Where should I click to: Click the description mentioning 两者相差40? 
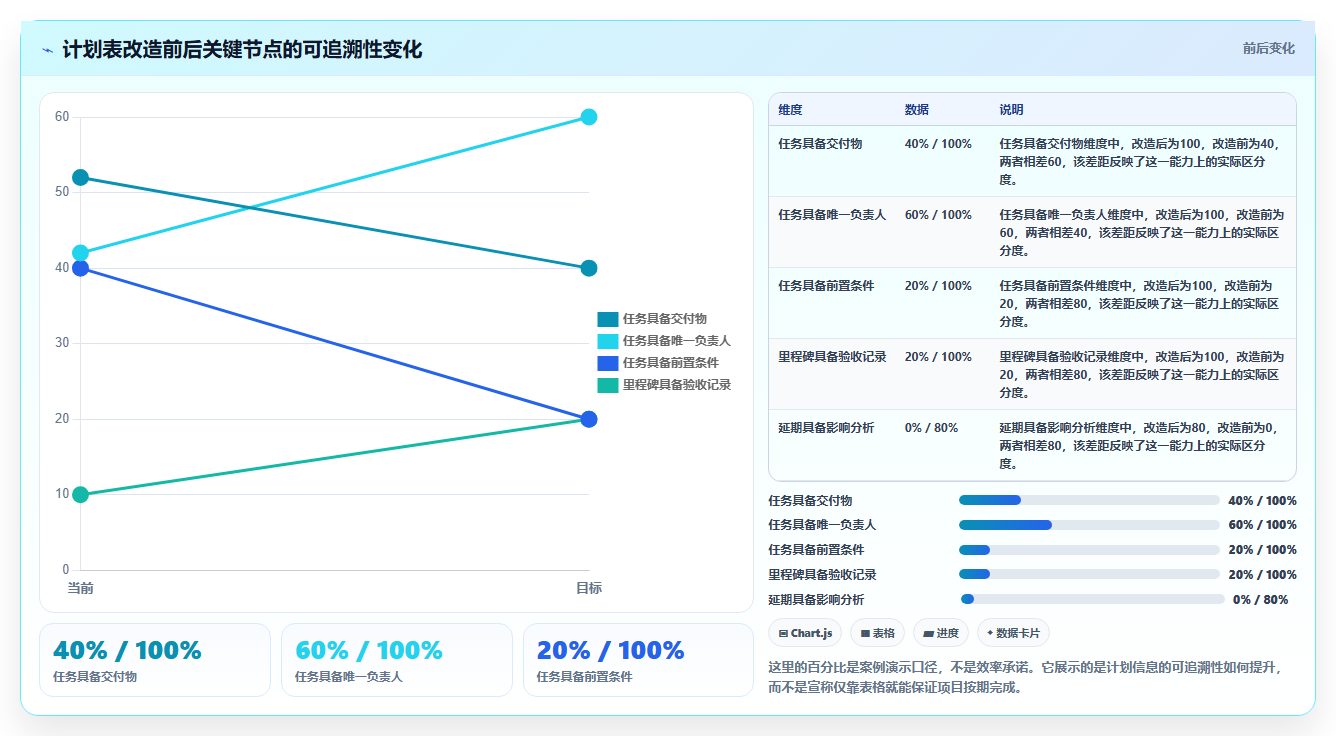pyautogui.click(x=1141, y=233)
